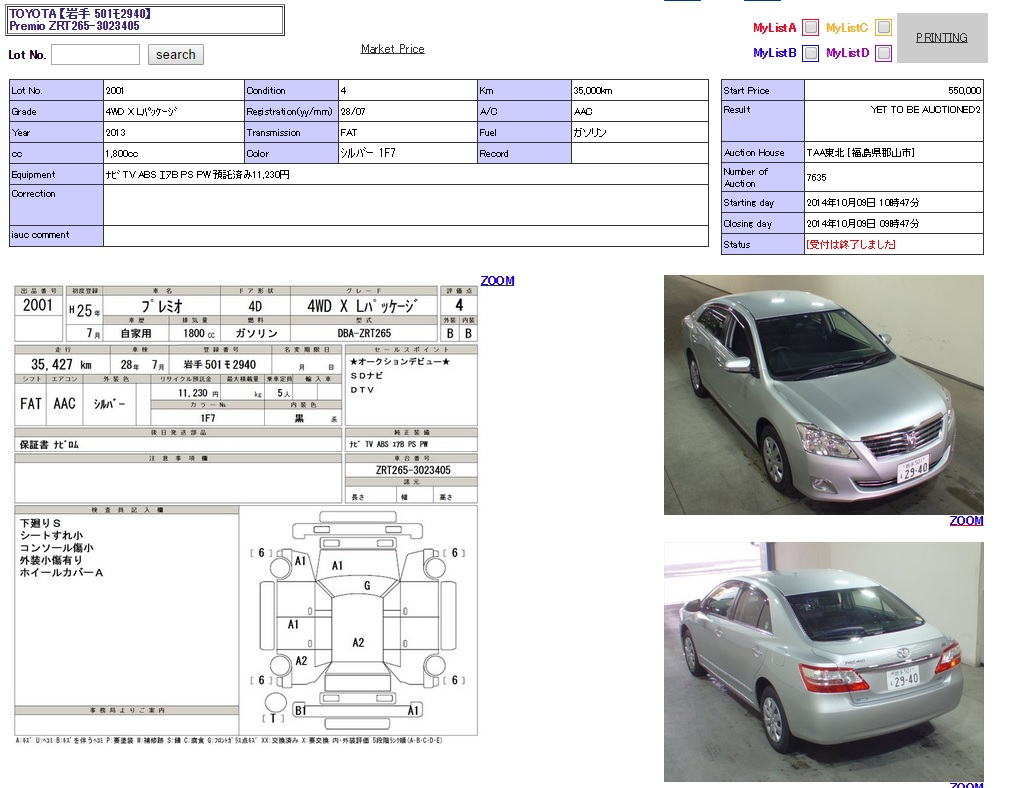Open the Market Price link
1023x788 pixels.
[x=392, y=49]
